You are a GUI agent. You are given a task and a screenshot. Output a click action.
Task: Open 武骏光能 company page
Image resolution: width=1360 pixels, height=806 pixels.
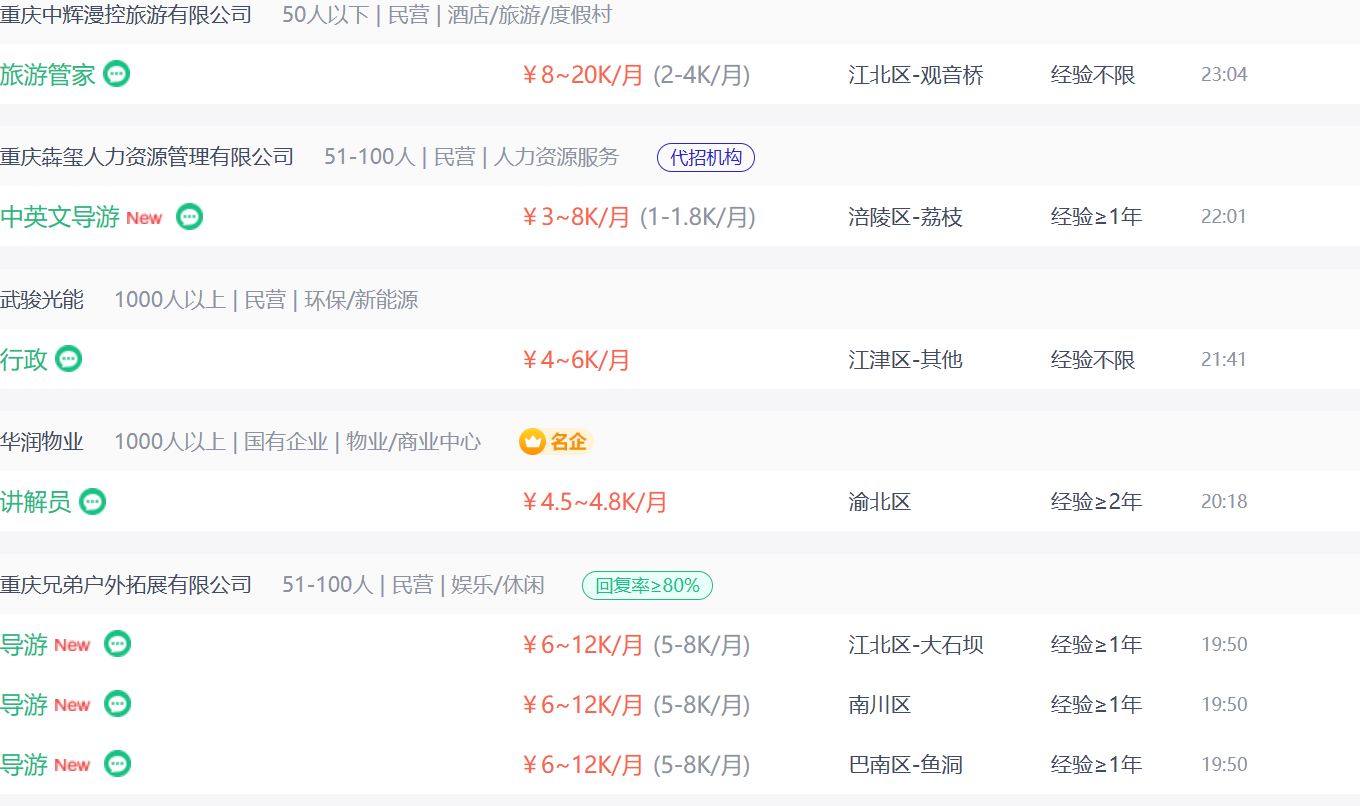[x=42, y=299]
